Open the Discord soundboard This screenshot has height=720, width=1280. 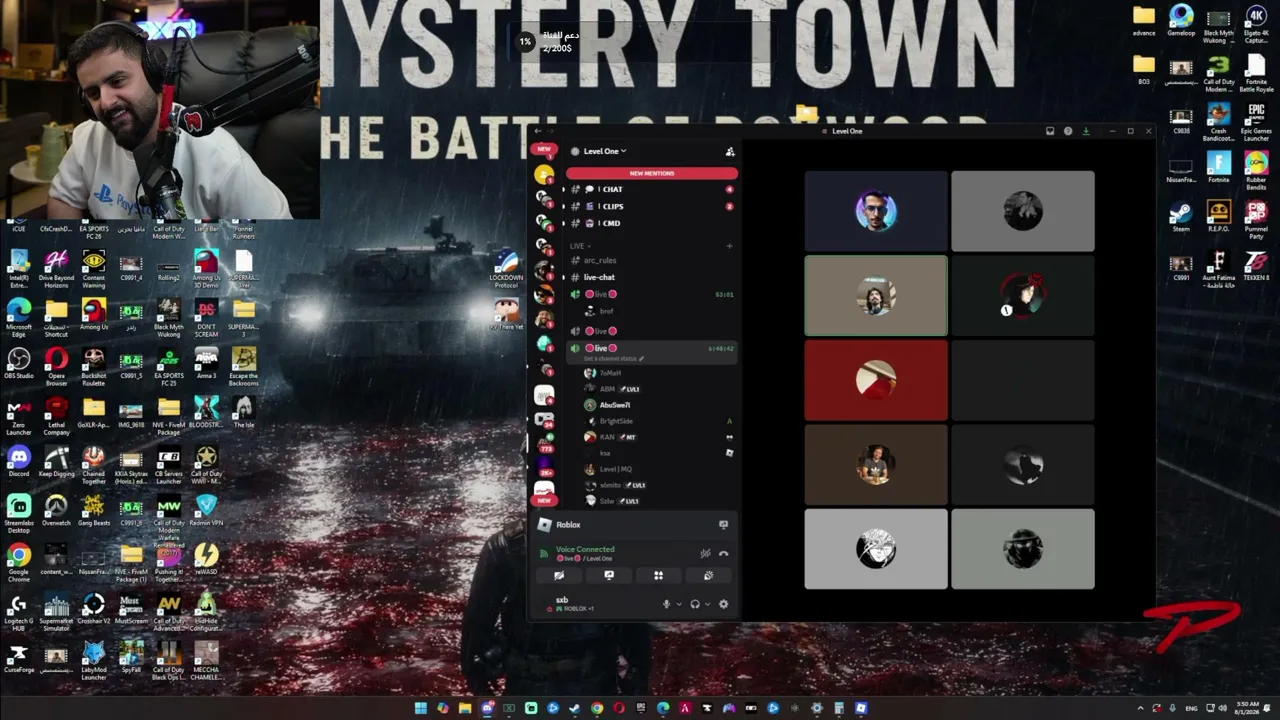tap(708, 575)
